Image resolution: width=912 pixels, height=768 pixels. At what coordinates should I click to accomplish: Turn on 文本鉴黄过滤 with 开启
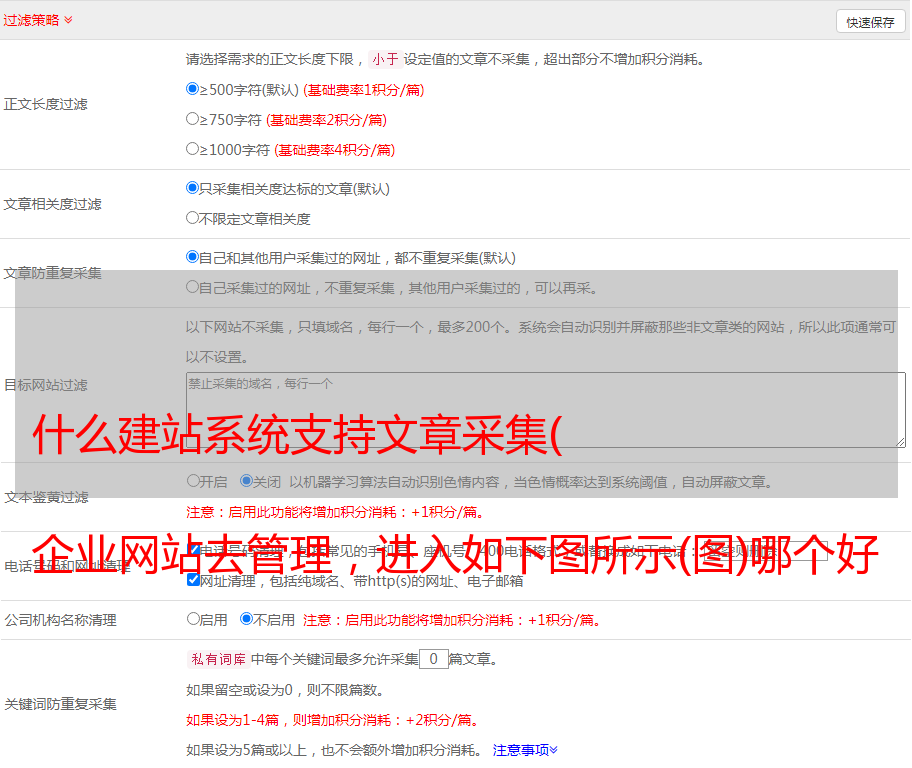click(x=193, y=481)
